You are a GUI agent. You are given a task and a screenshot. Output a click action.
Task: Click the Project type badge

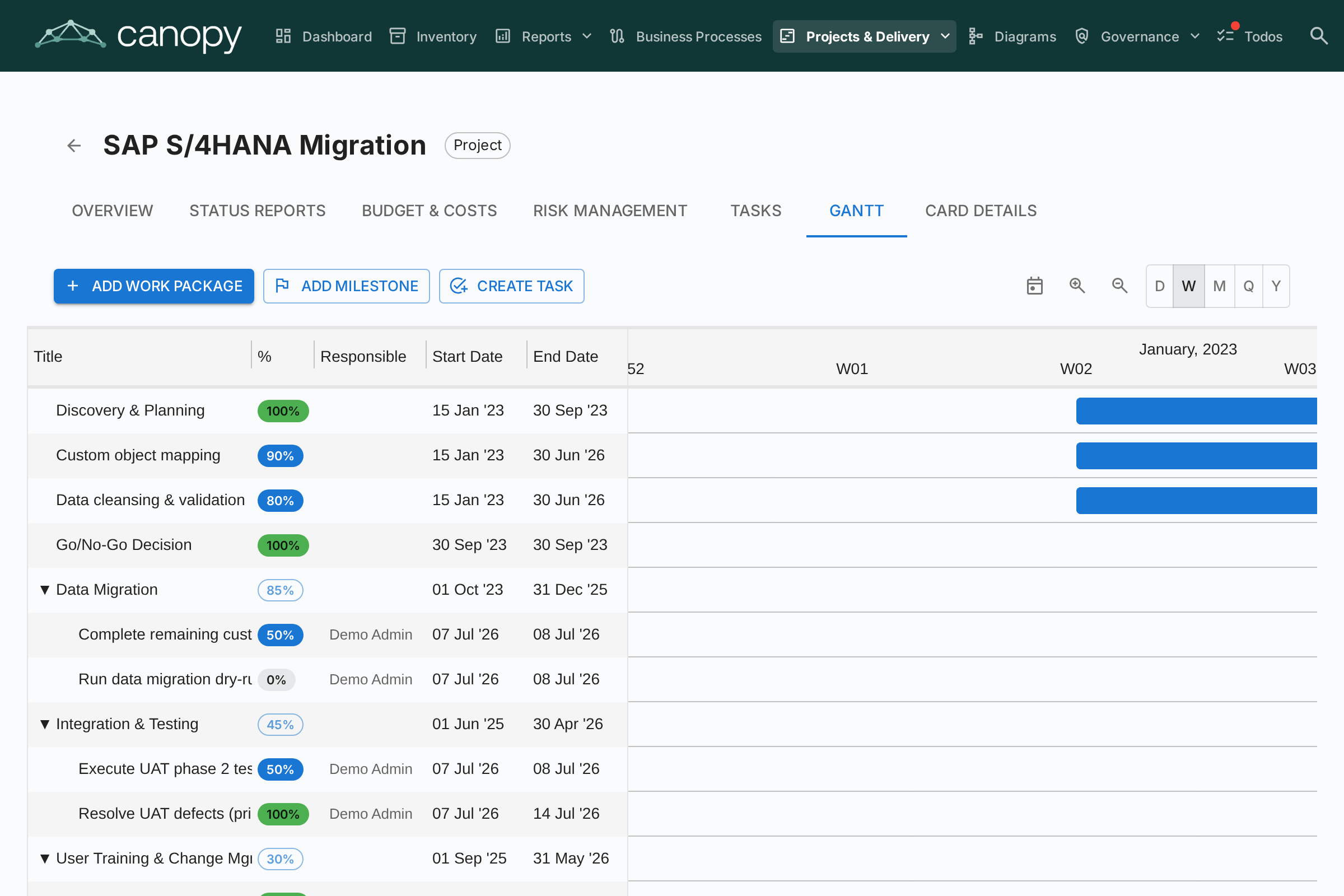pyautogui.click(x=477, y=145)
